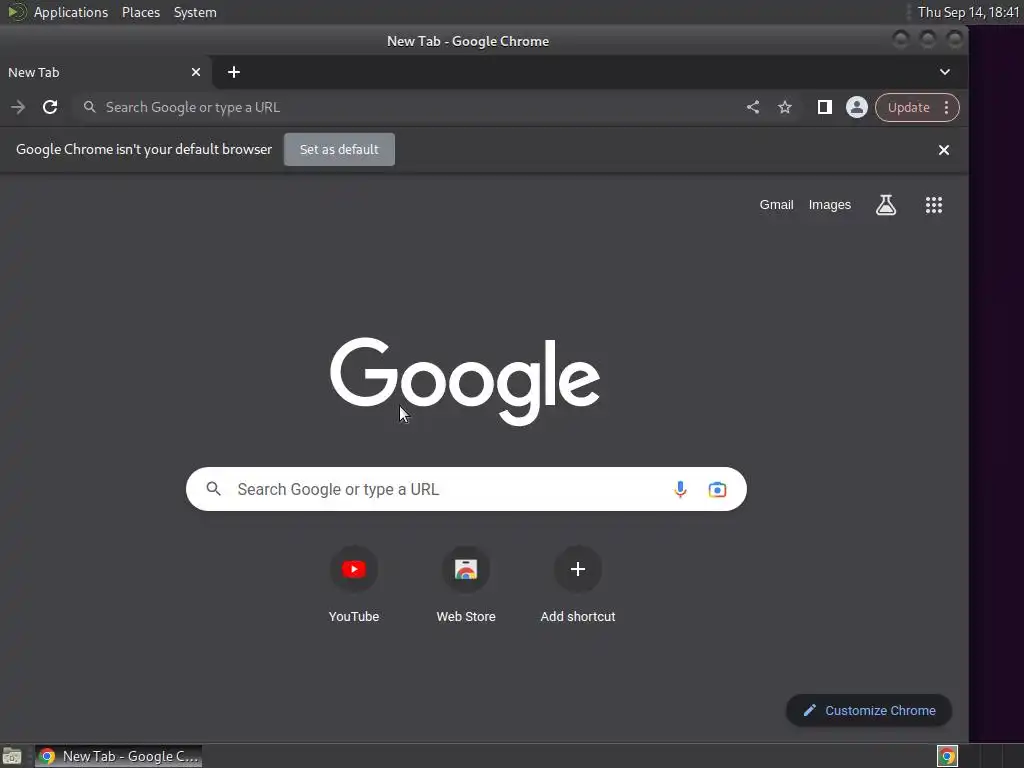Bookmark this tab with the star icon

click(785, 107)
